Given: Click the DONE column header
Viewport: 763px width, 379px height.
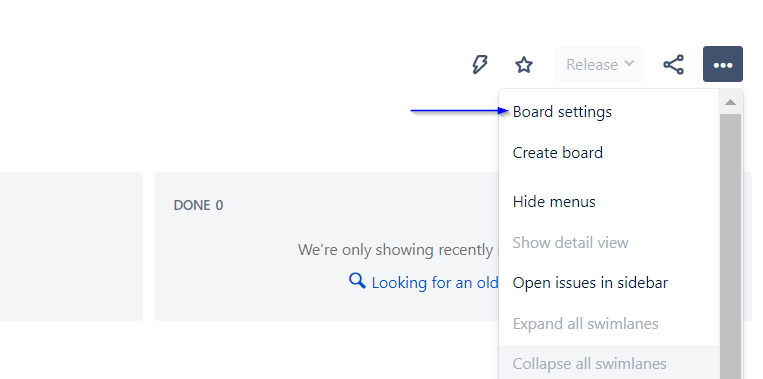Looking at the screenshot, I should 198,205.
